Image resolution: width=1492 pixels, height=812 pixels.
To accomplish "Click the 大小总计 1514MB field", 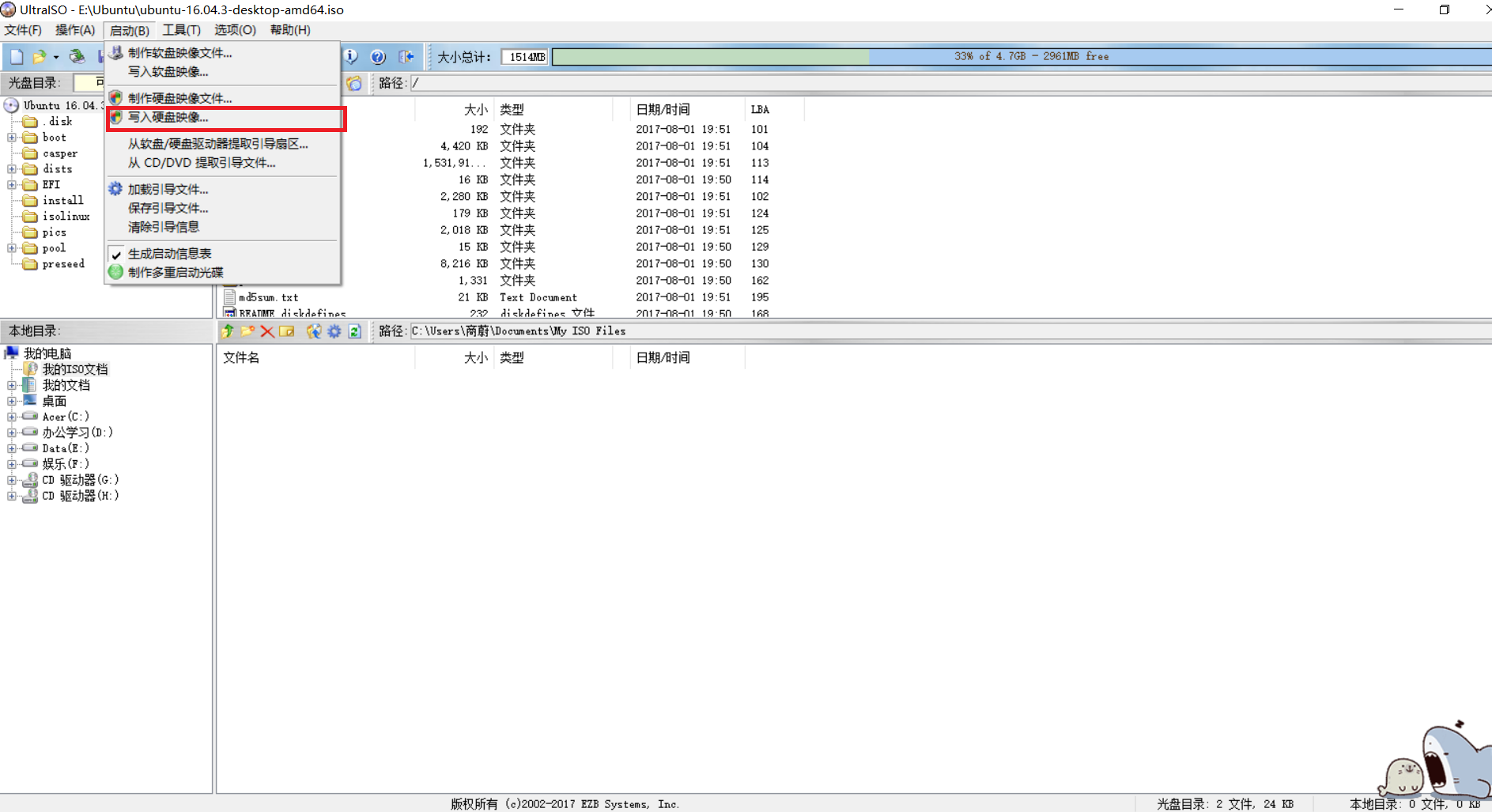I will pyautogui.click(x=524, y=57).
